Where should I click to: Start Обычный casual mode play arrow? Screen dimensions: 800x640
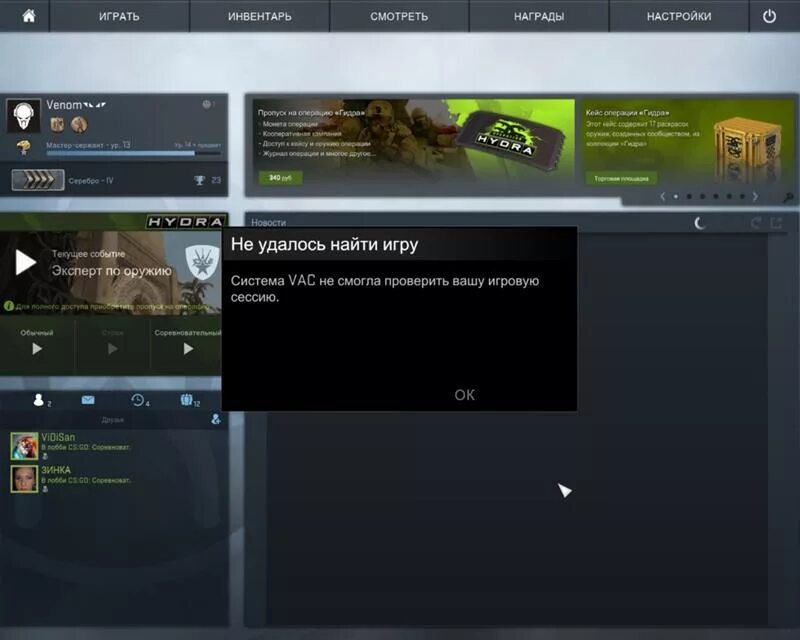pos(37,349)
